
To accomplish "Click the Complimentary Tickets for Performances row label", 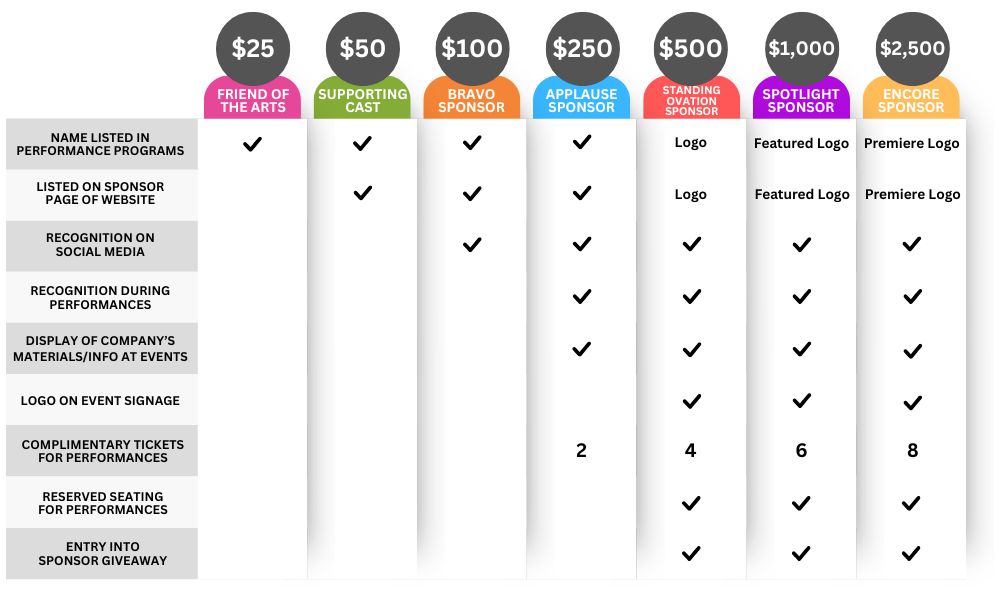I will [x=102, y=451].
